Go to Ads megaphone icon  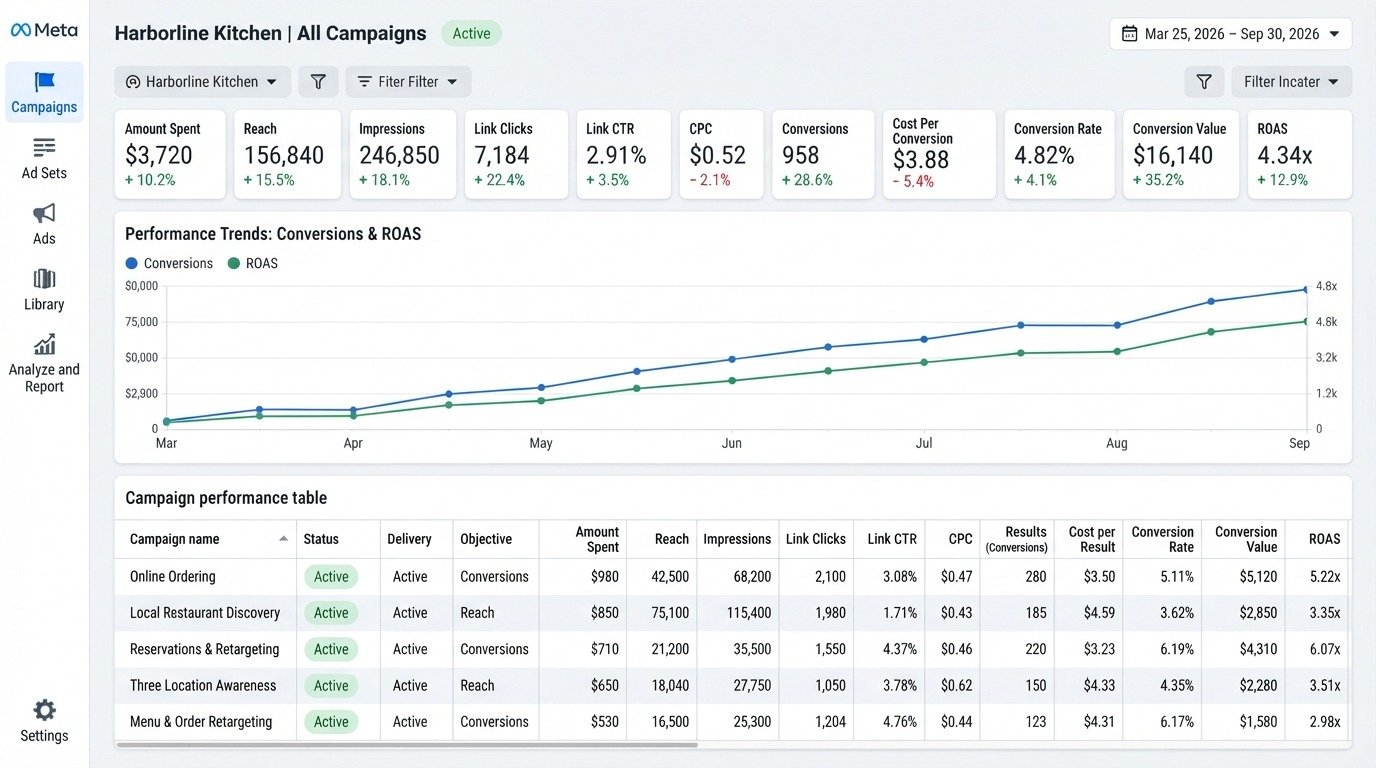pyautogui.click(x=44, y=213)
